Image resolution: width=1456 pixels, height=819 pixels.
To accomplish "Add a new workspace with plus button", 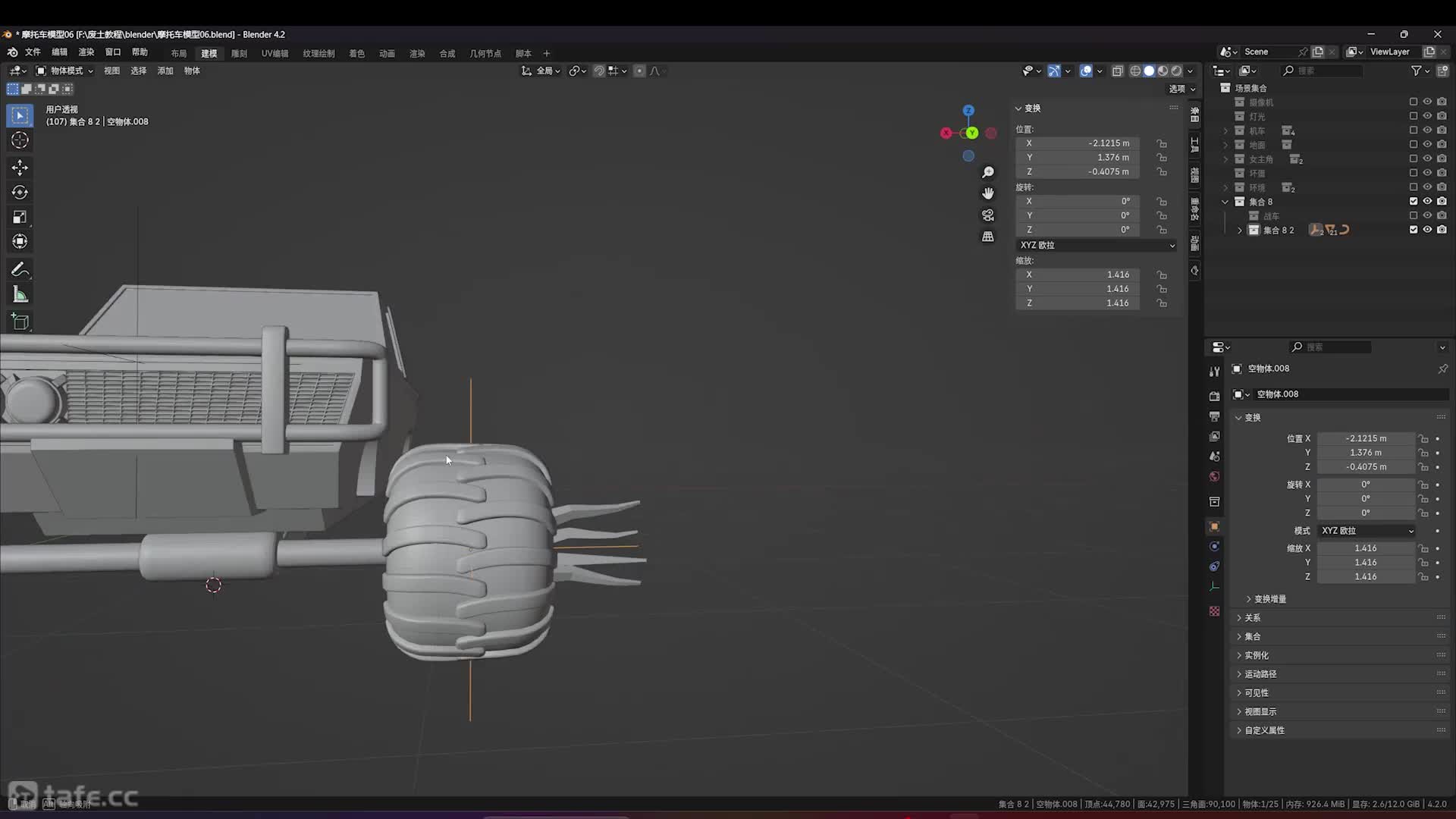I will 546,54.
